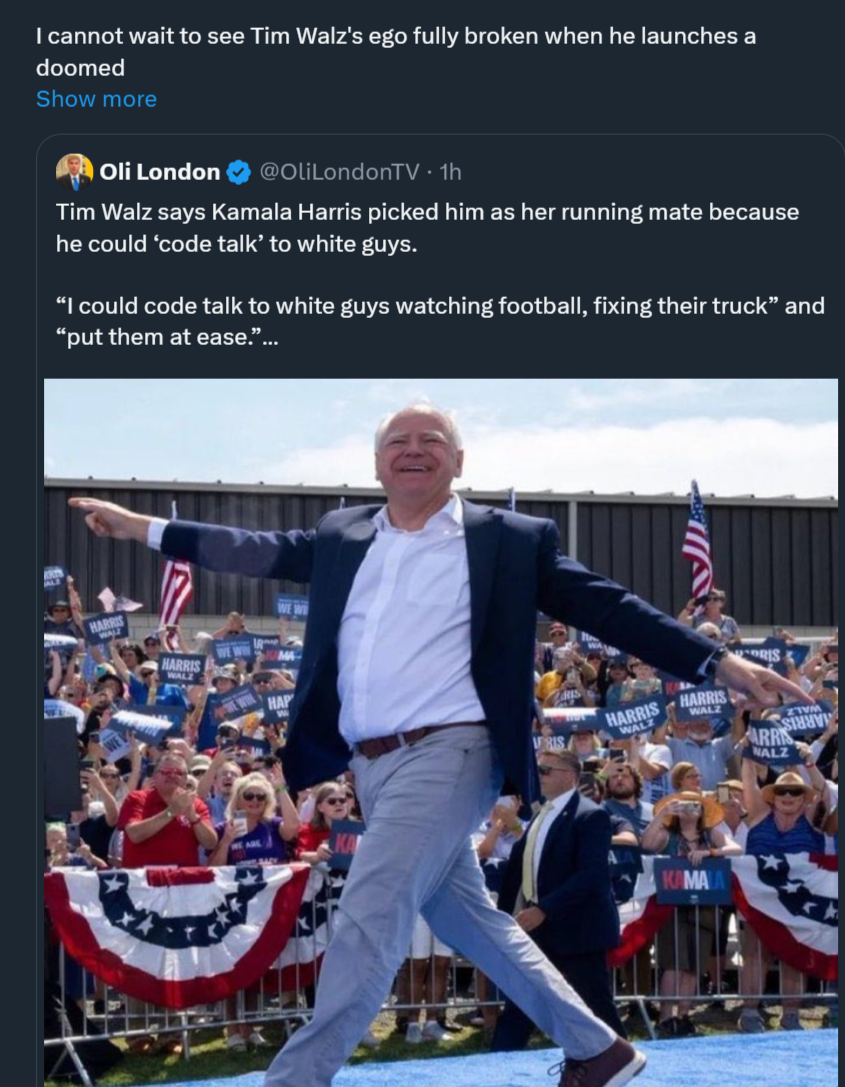Visit the @OliLondonTV handle

pyautogui.click(x=339, y=172)
